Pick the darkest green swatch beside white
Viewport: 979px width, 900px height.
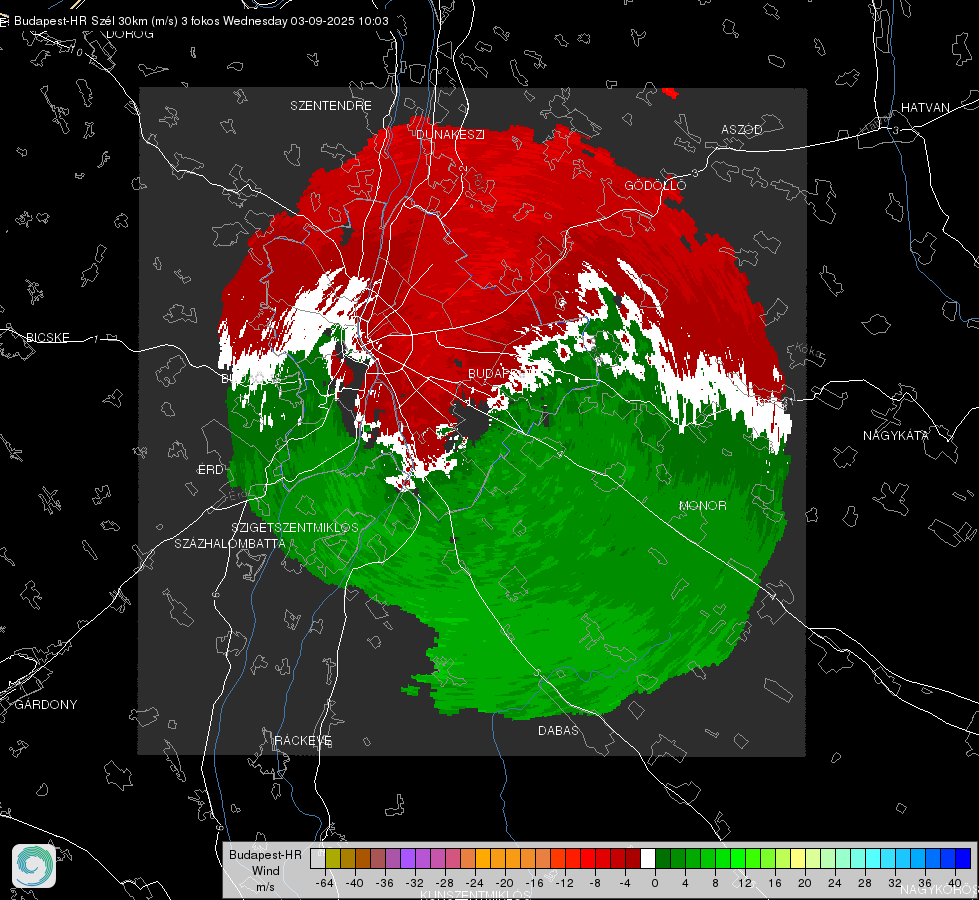pyautogui.click(x=663, y=859)
